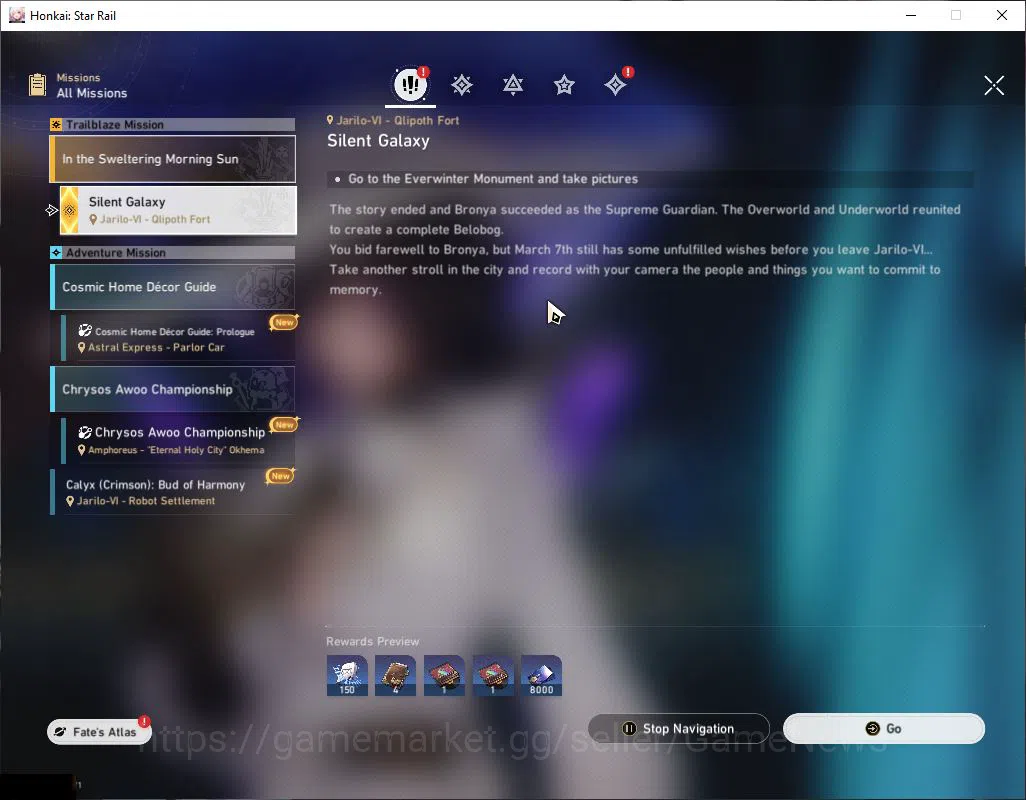
Task: Collapse the Trailblaze Mission section header
Action: point(173,124)
